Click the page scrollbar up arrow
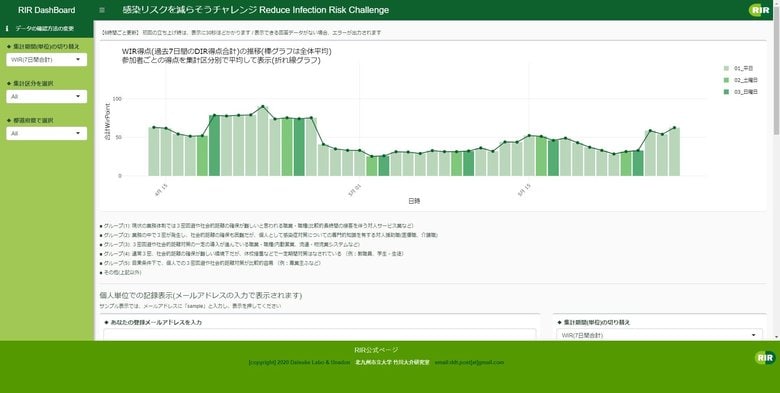The height and width of the screenshot is (393, 780). (x=777, y=3)
